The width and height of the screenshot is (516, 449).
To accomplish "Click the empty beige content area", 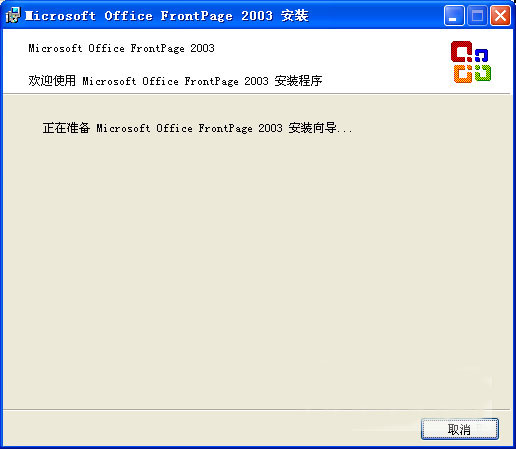I will (257, 267).
